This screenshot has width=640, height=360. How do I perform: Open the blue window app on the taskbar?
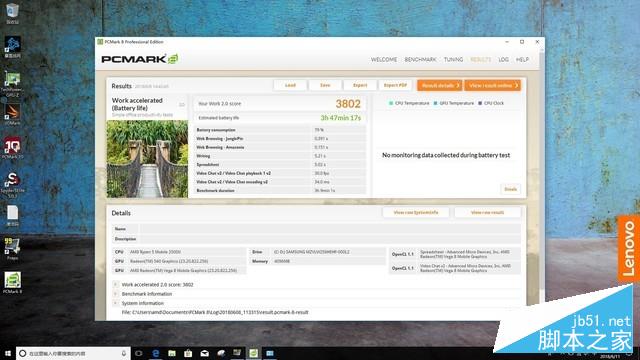click(270, 353)
